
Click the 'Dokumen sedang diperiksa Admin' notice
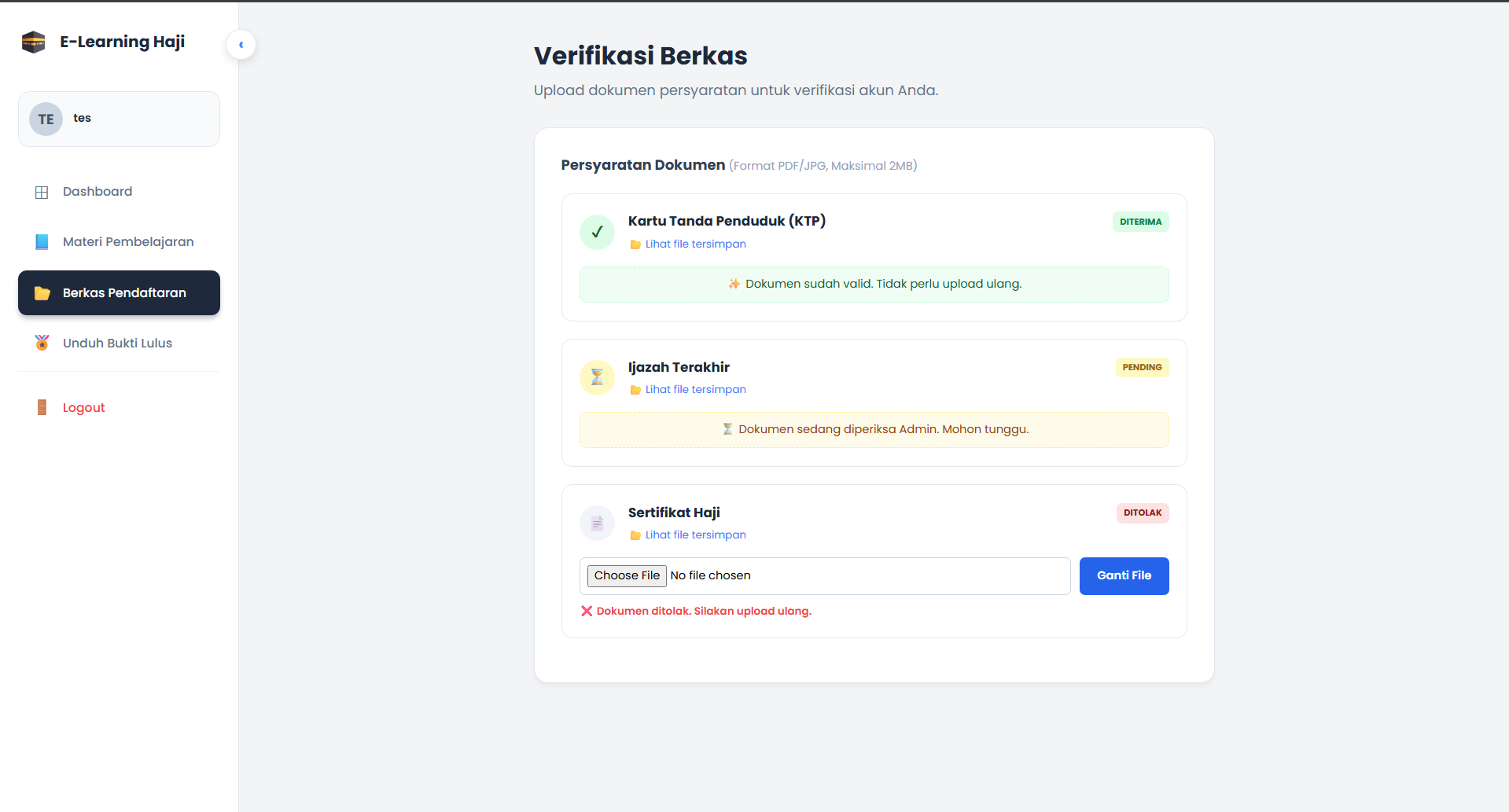click(874, 430)
